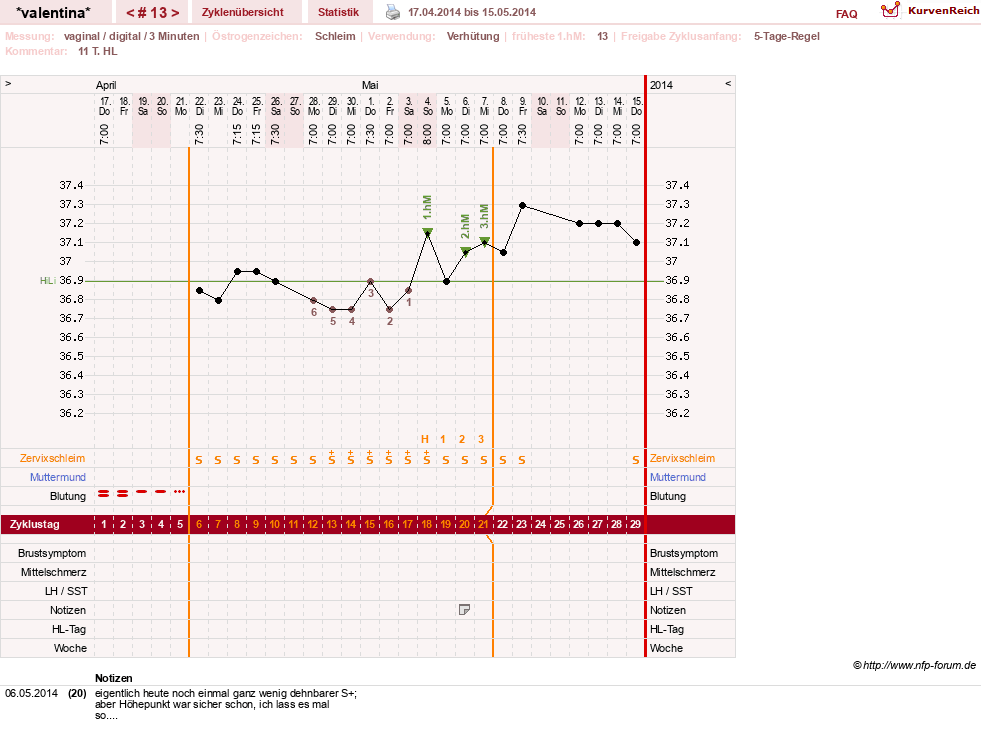Click the left Zervixschleim row label

pos(53,458)
